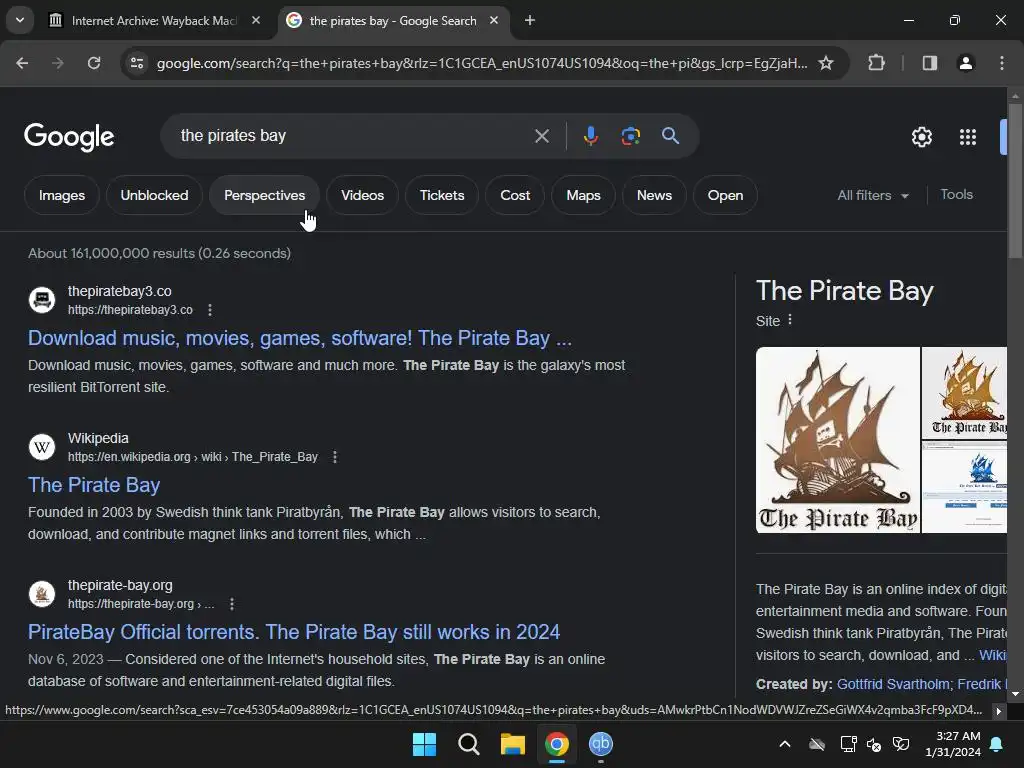This screenshot has width=1024, height=768.
Task: Open more options beside Site label
Action: coord(790,320)
